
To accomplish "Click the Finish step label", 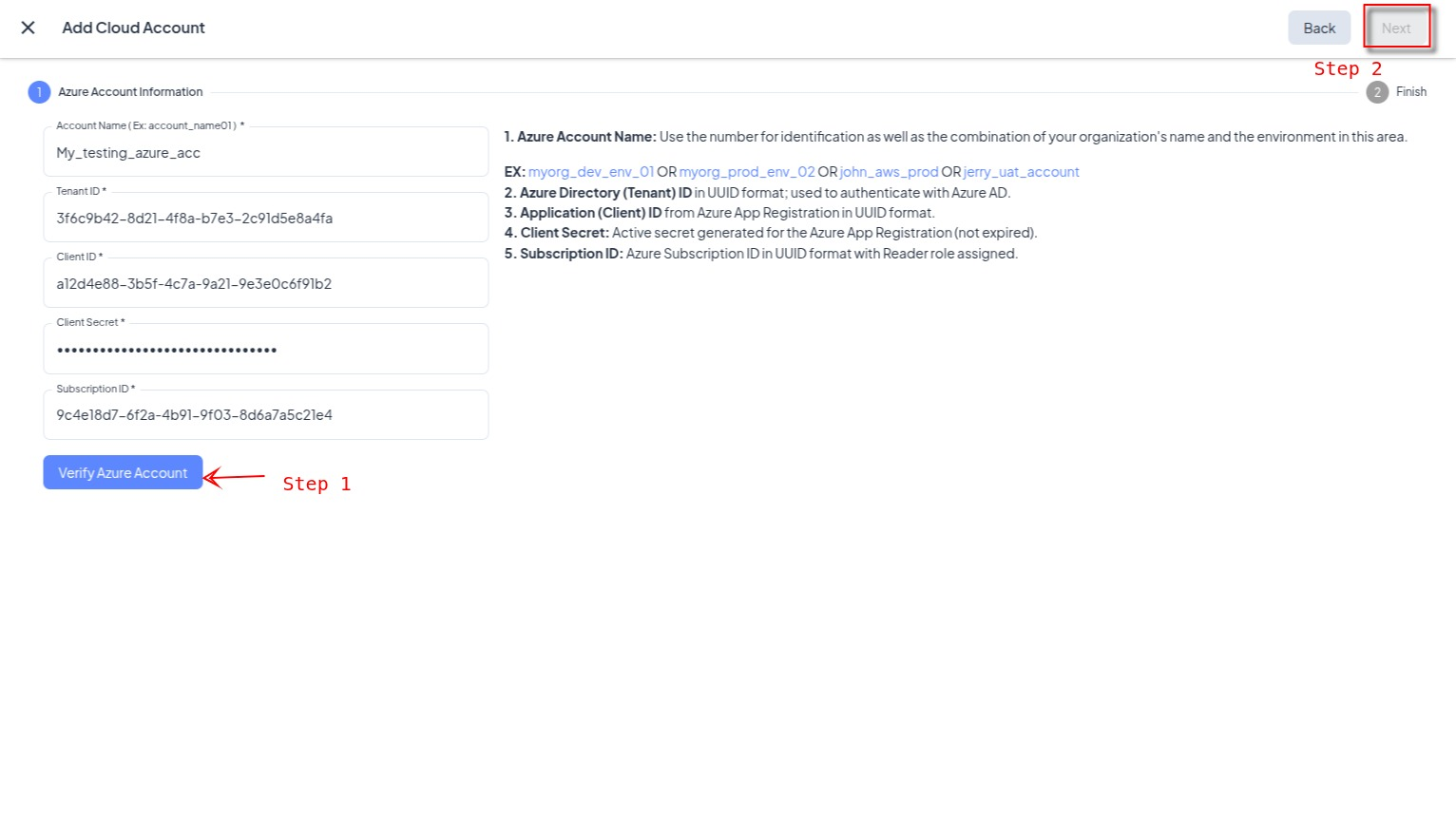I will pyautogui.click(x=1410, y=92).
